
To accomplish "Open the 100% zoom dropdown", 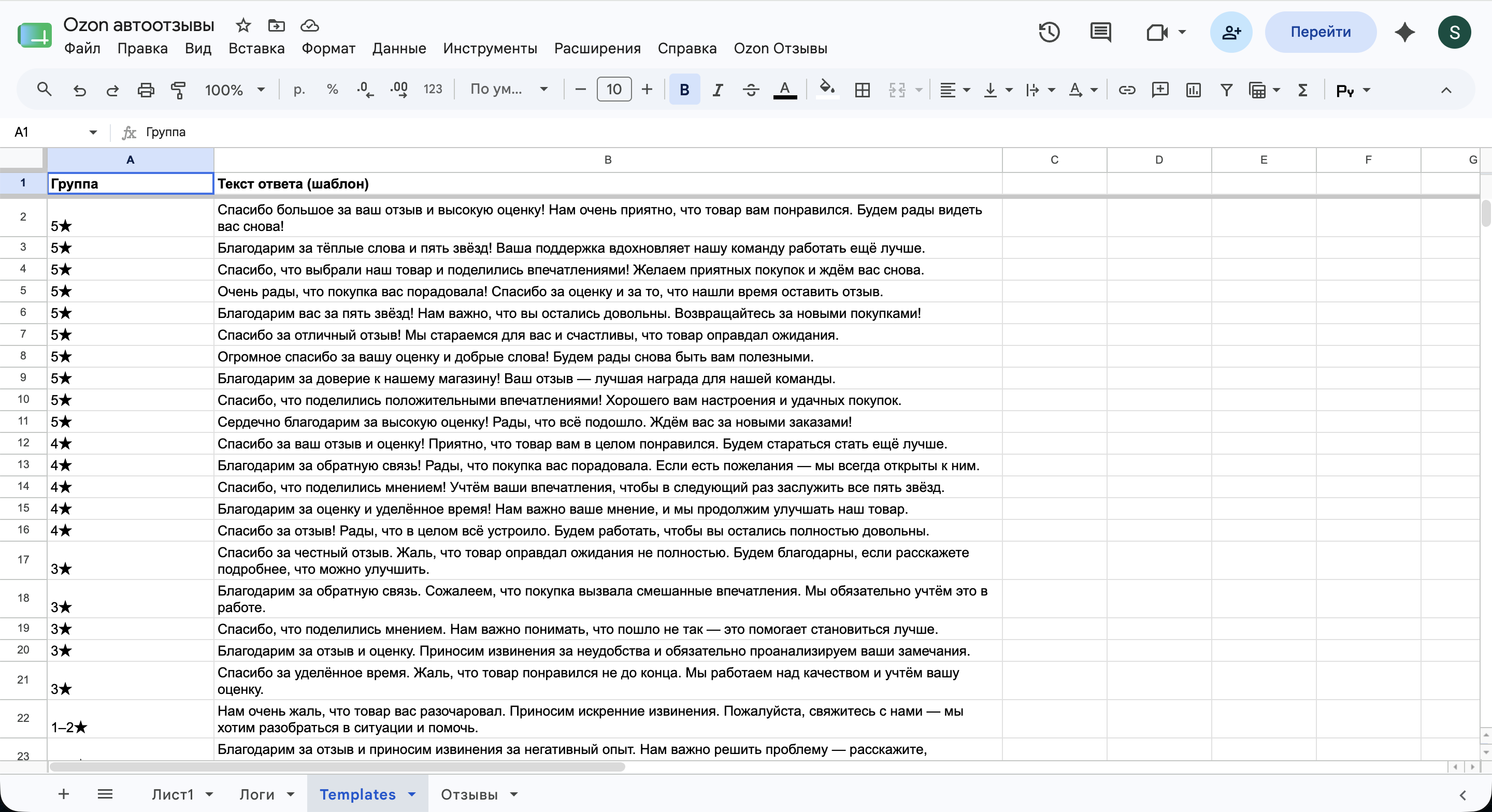I will [x=235, y=90].
